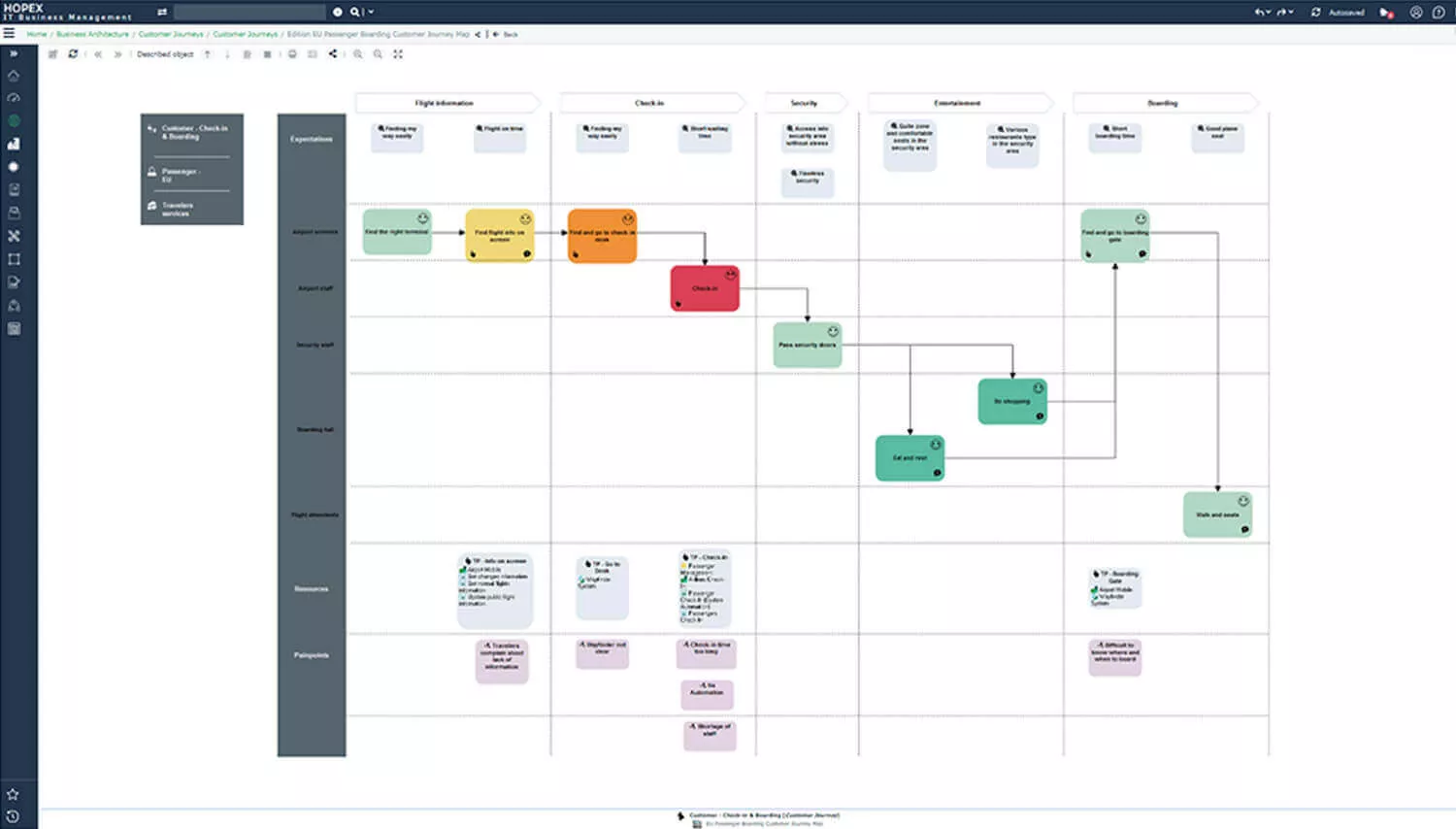Select Boarding phase header

point(1165,103)
